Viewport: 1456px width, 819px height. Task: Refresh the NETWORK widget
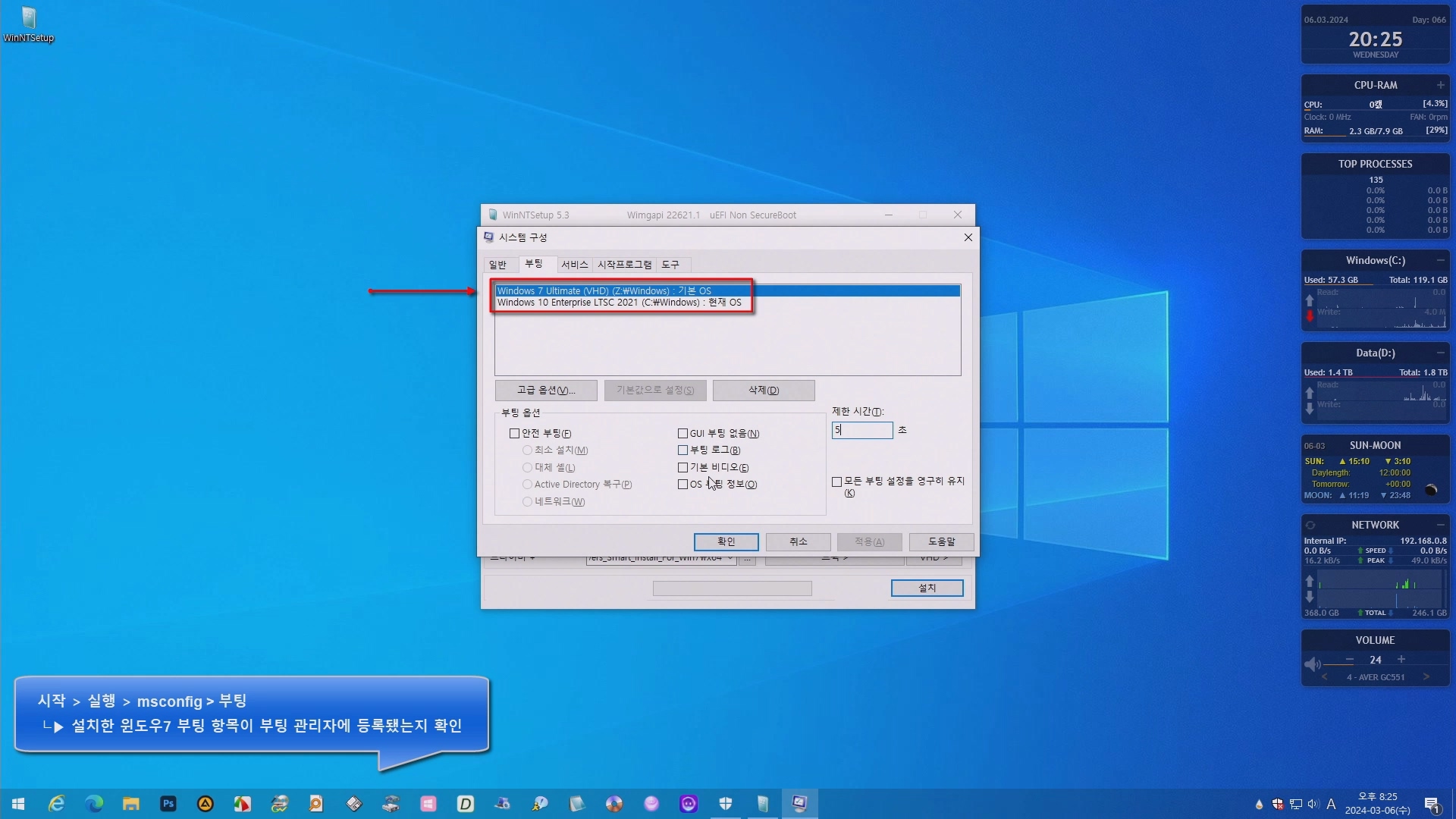click(1310, 525)
